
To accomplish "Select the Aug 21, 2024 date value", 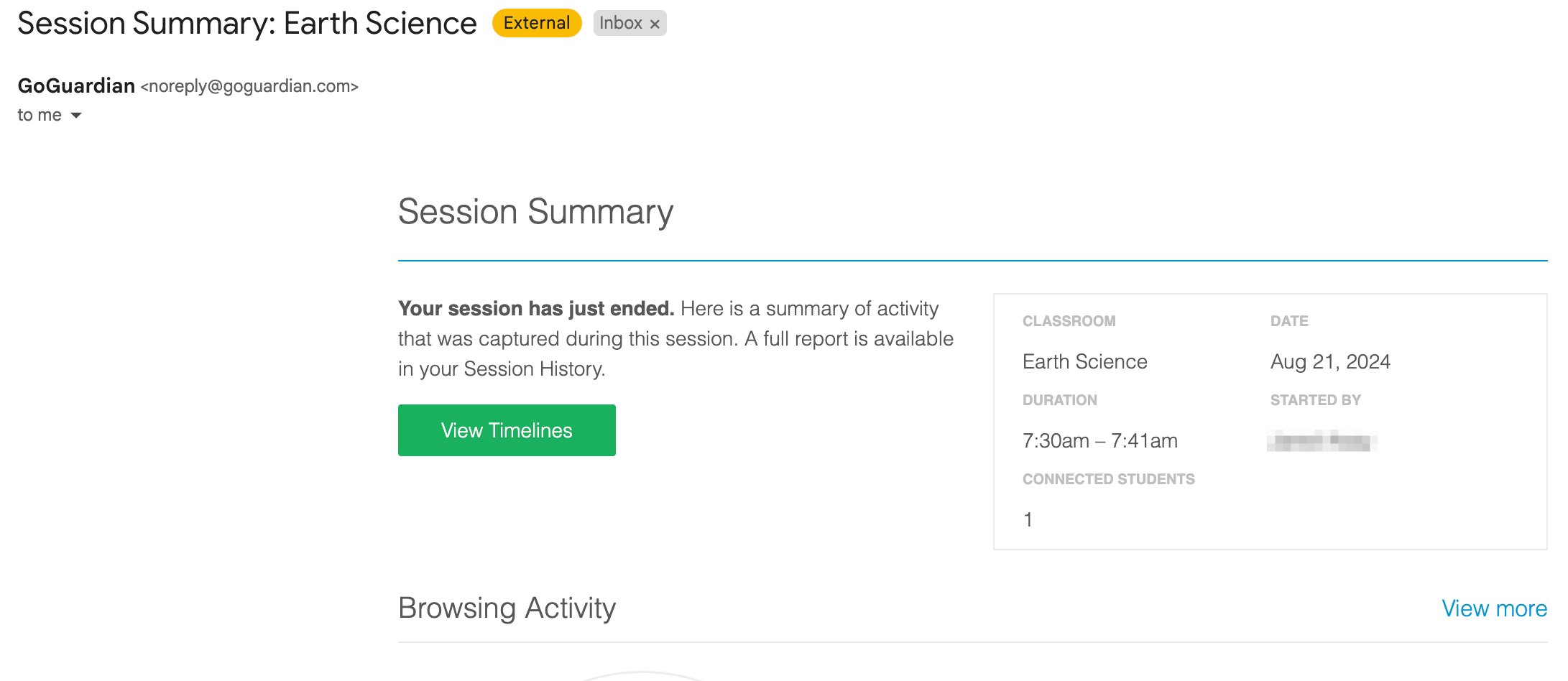I will point(1330,361).
